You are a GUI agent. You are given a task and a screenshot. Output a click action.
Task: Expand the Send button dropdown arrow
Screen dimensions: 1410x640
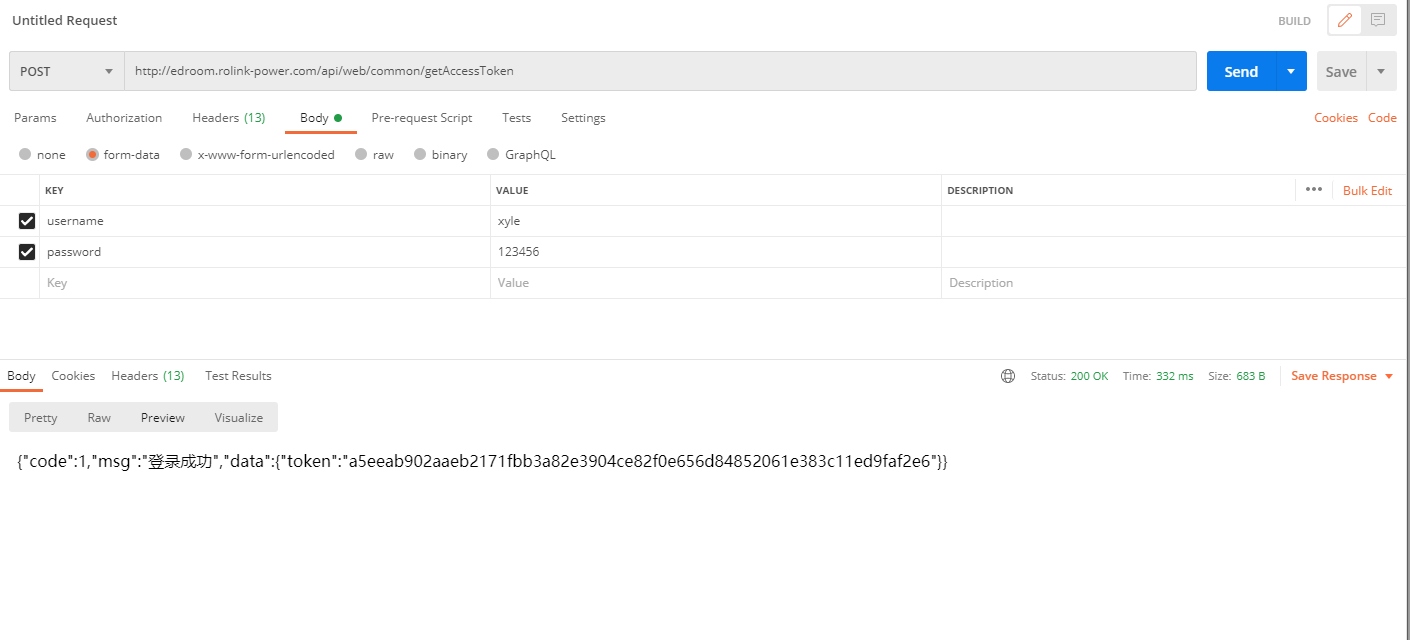point(1291,71)
